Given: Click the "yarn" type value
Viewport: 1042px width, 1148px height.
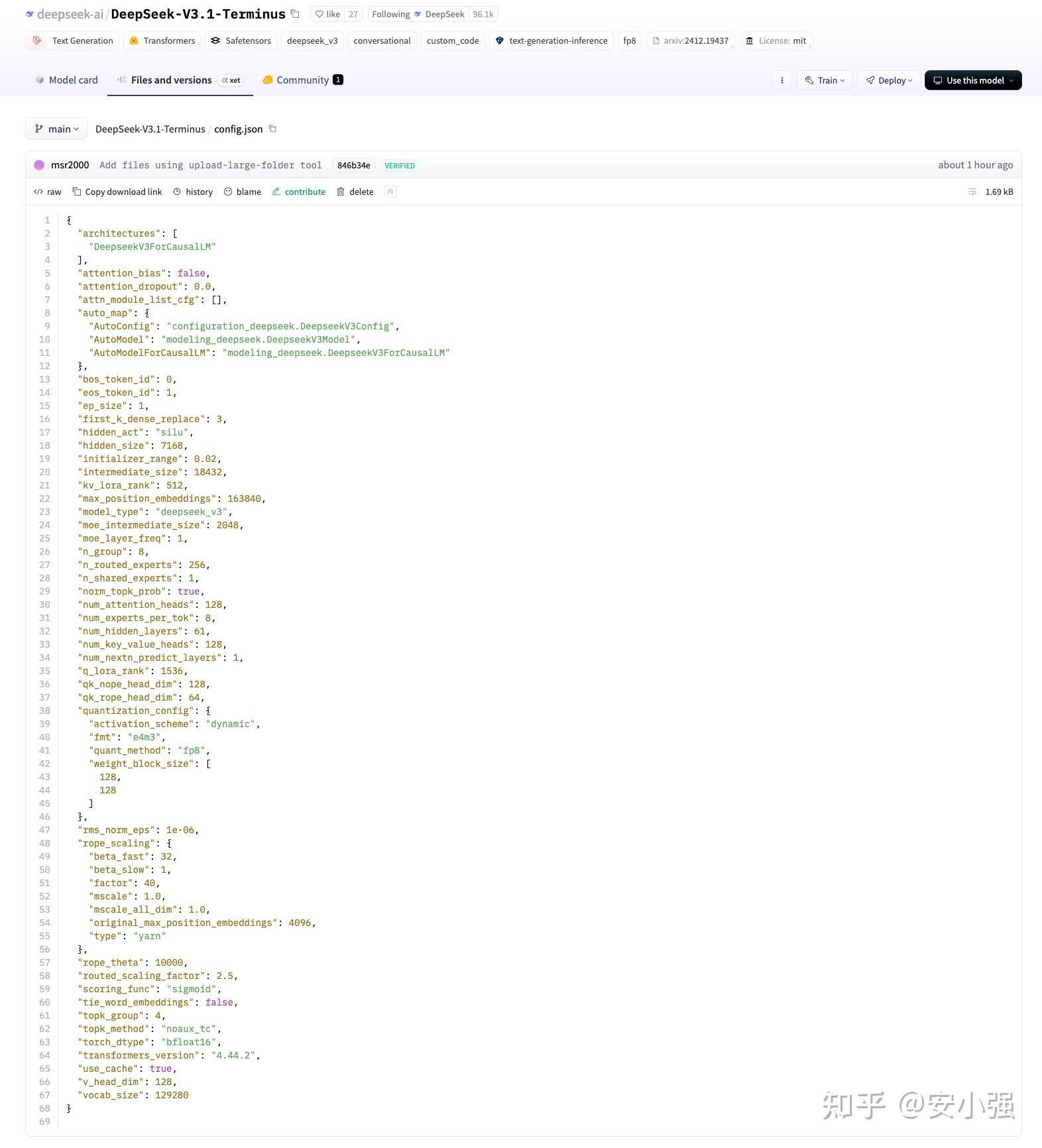Looking at the screenshot, I should (x=150, y=936).
